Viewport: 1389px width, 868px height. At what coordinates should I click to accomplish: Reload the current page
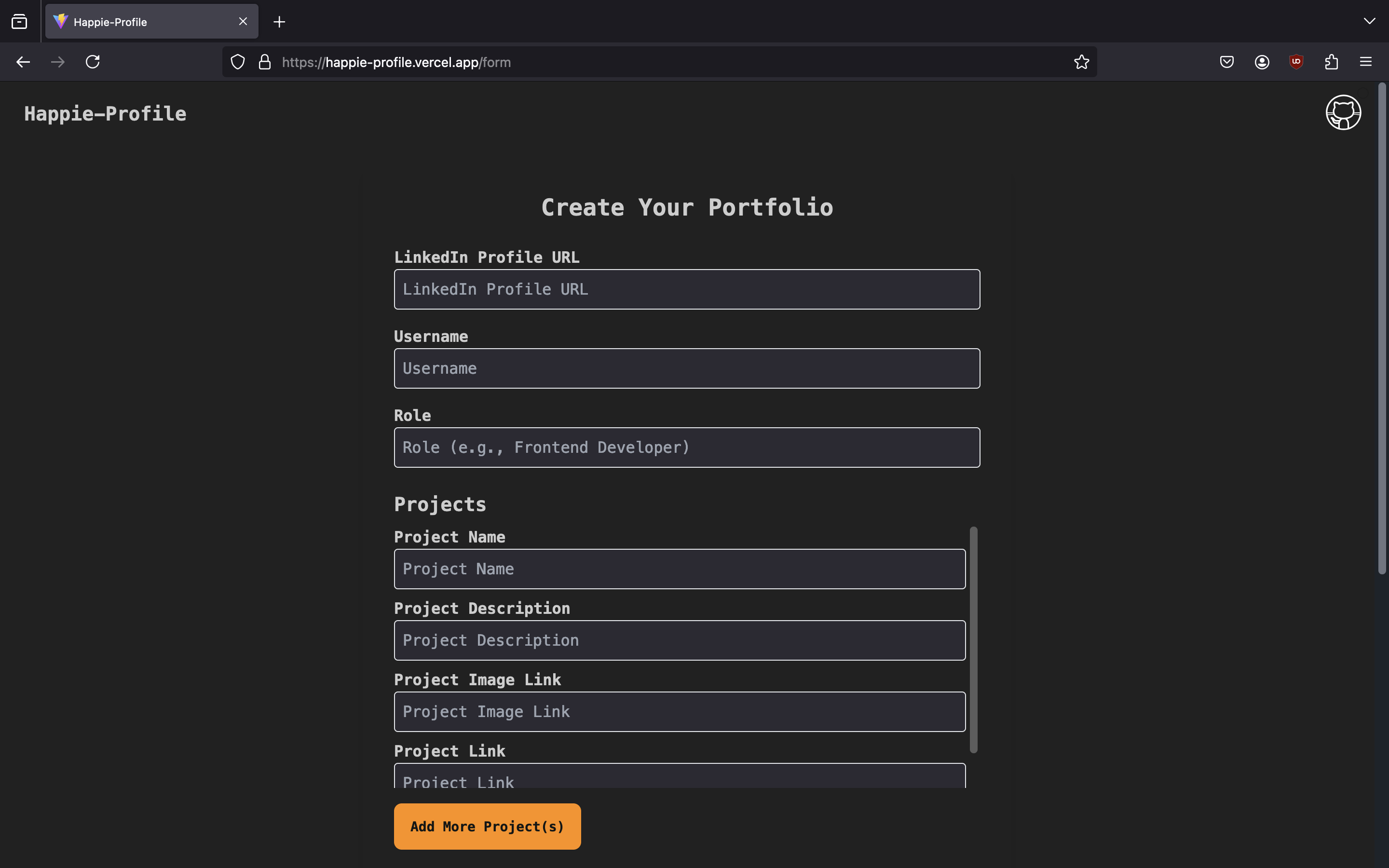point(93,62)
